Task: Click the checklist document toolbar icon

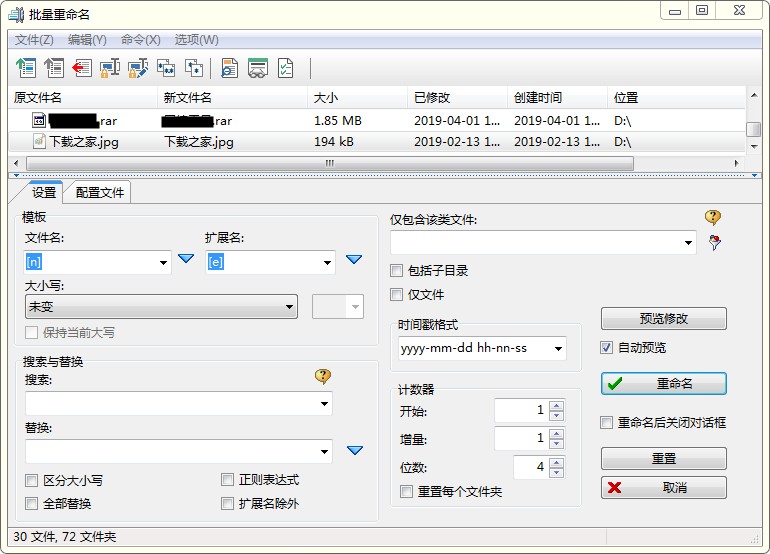Action: click(286, 68)
